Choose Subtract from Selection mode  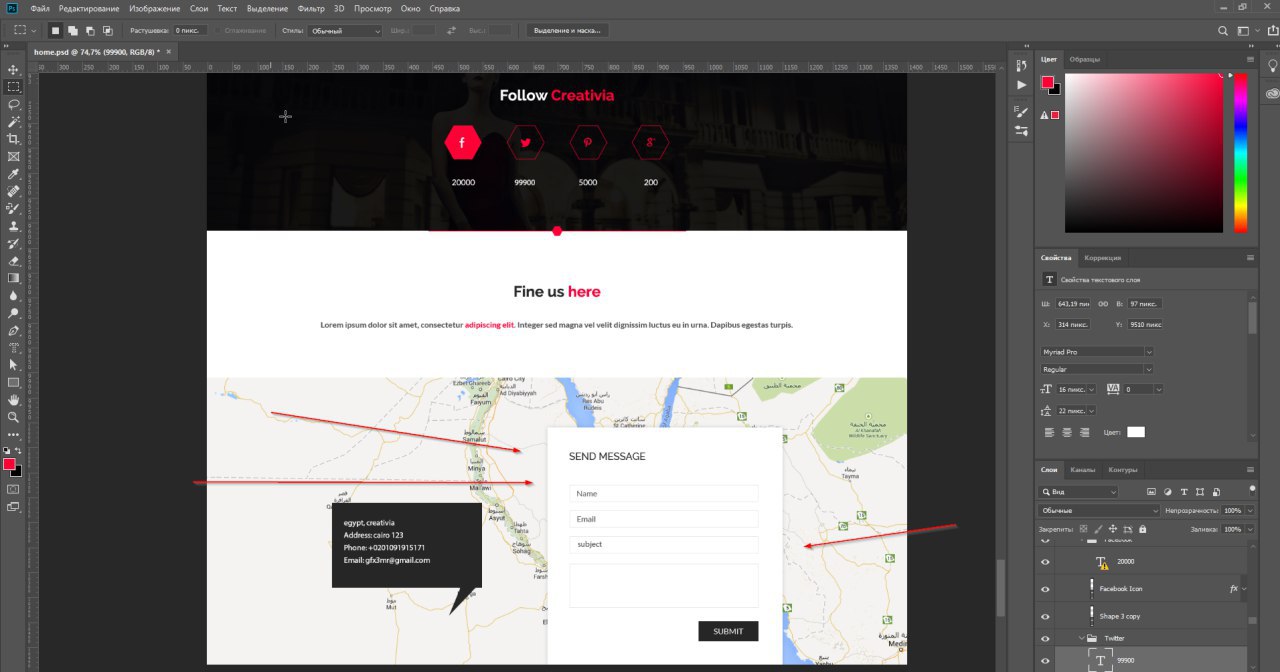(90, 31)
